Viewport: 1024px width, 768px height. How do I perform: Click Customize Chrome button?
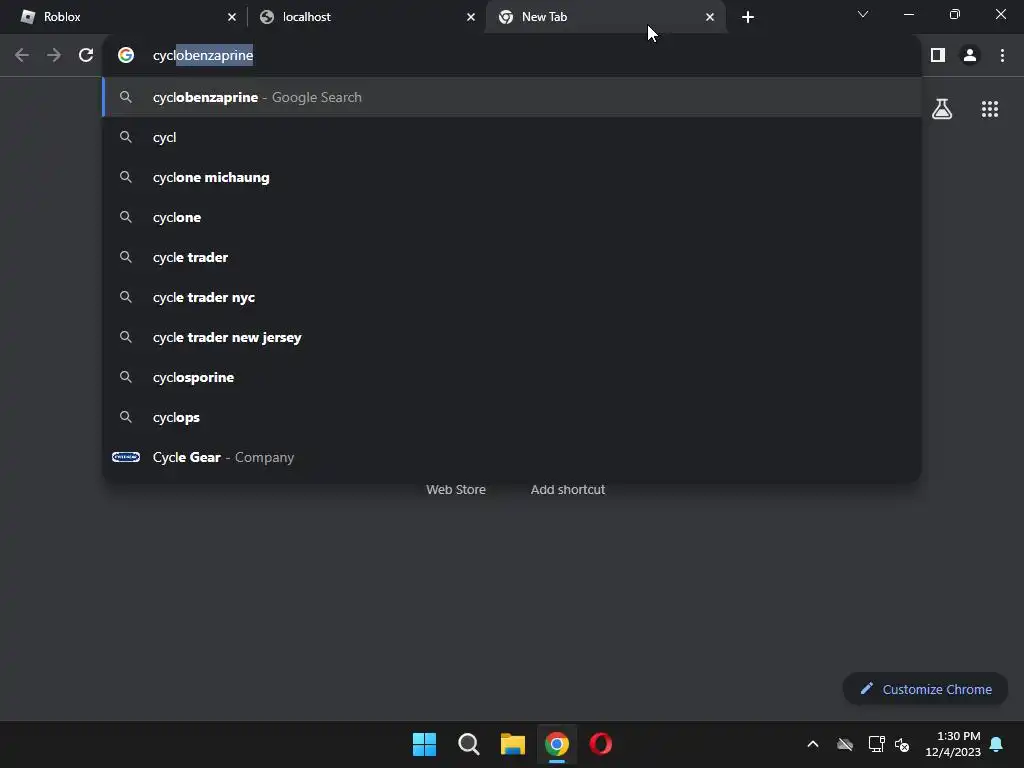[925, 689]
